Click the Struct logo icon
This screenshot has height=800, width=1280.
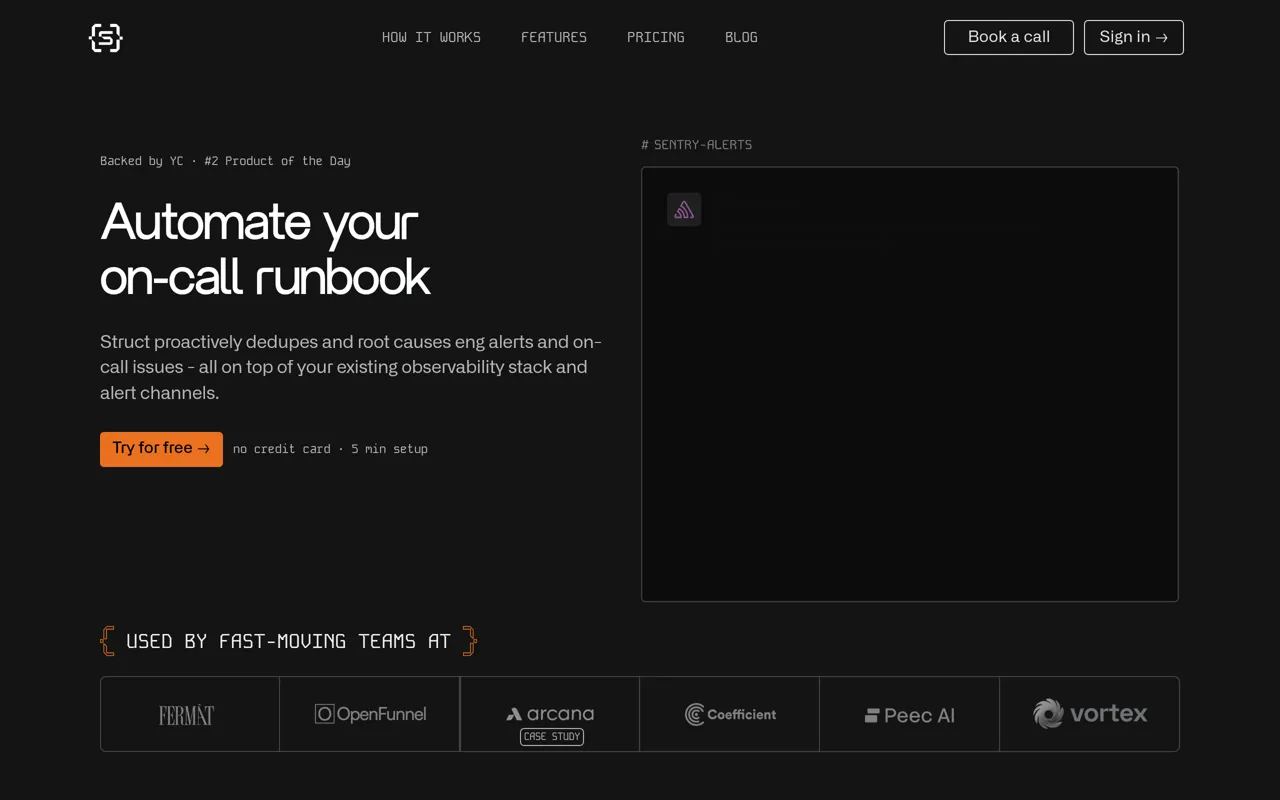105,38
